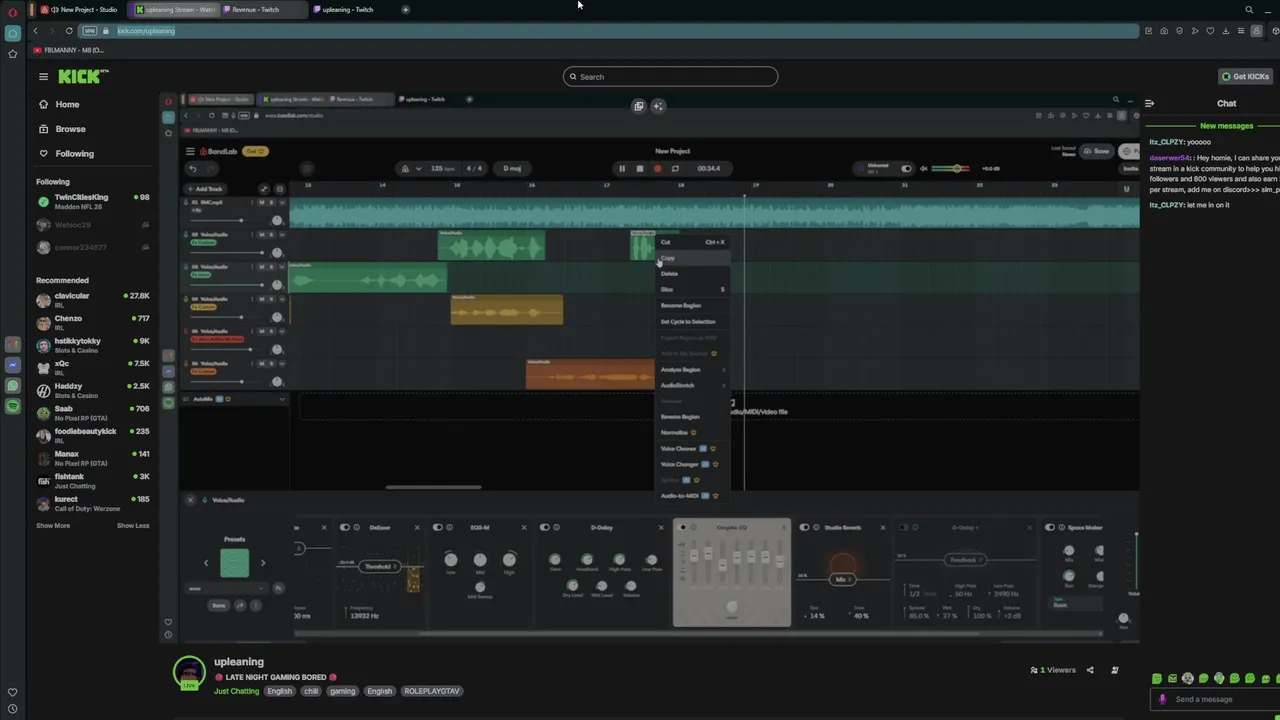
Task: Solo track 01 with S button
Action: pyautogui.click(x=271, y=202)
